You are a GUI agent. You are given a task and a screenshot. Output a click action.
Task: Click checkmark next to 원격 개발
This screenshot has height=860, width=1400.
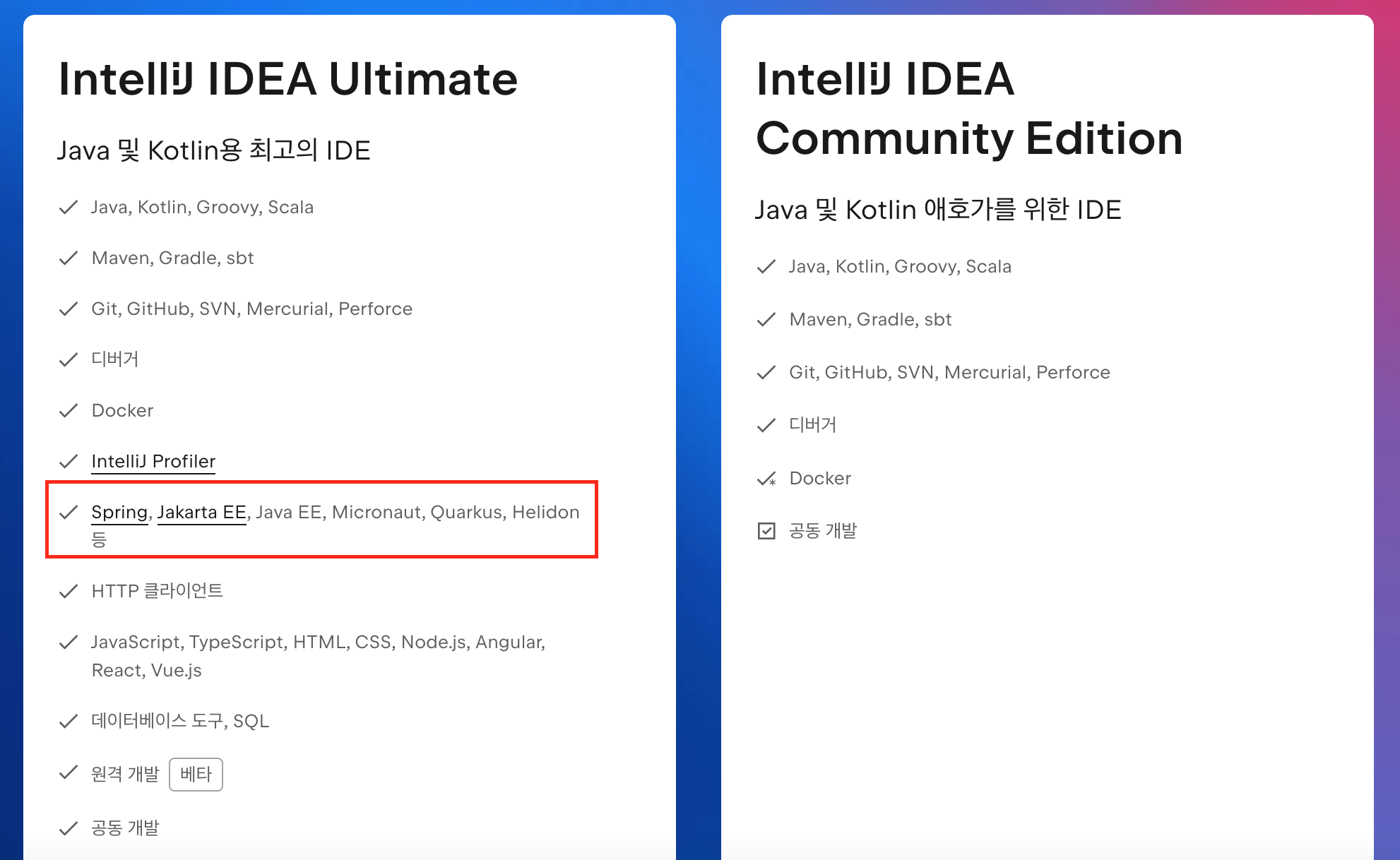tap(69, 773)
